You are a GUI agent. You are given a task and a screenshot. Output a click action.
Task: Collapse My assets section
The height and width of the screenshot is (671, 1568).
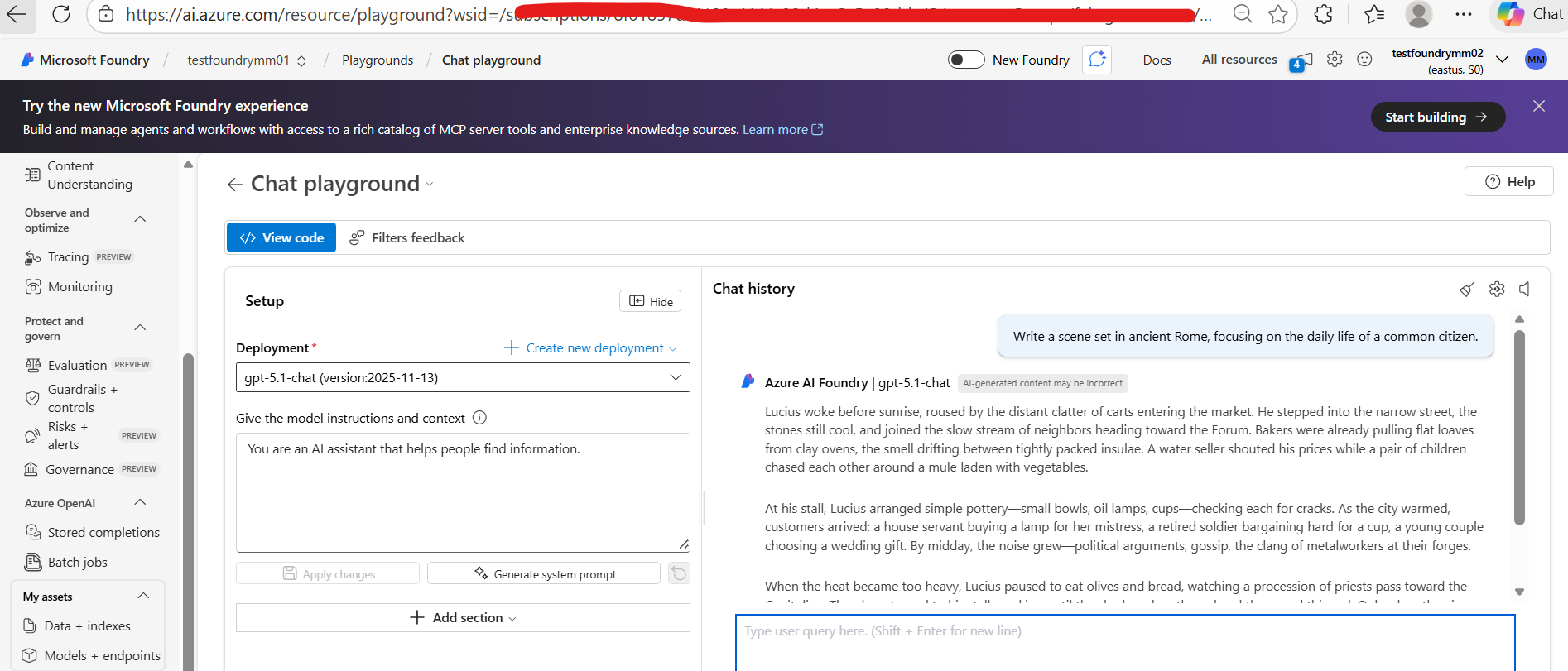click(x=143, y=596)
